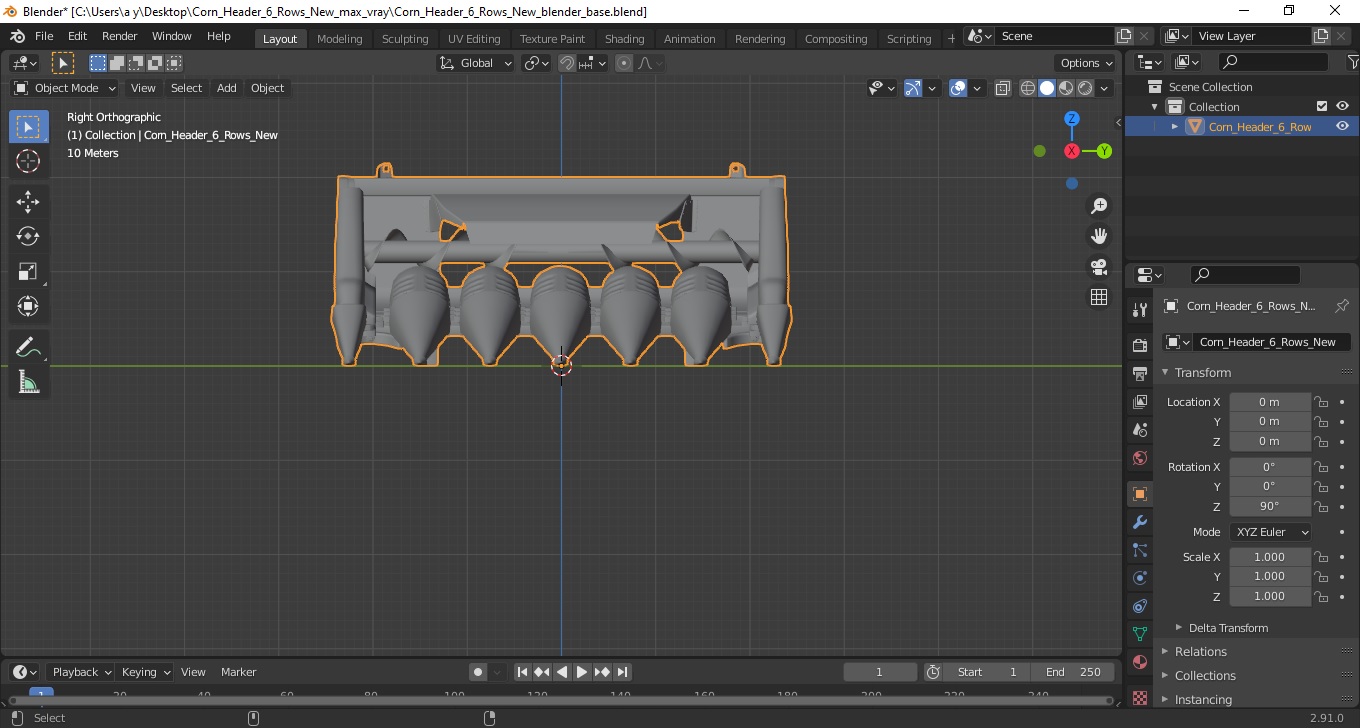1360x728 pixels.
Task: Choose the Move tool
Action: click(28, 202)
